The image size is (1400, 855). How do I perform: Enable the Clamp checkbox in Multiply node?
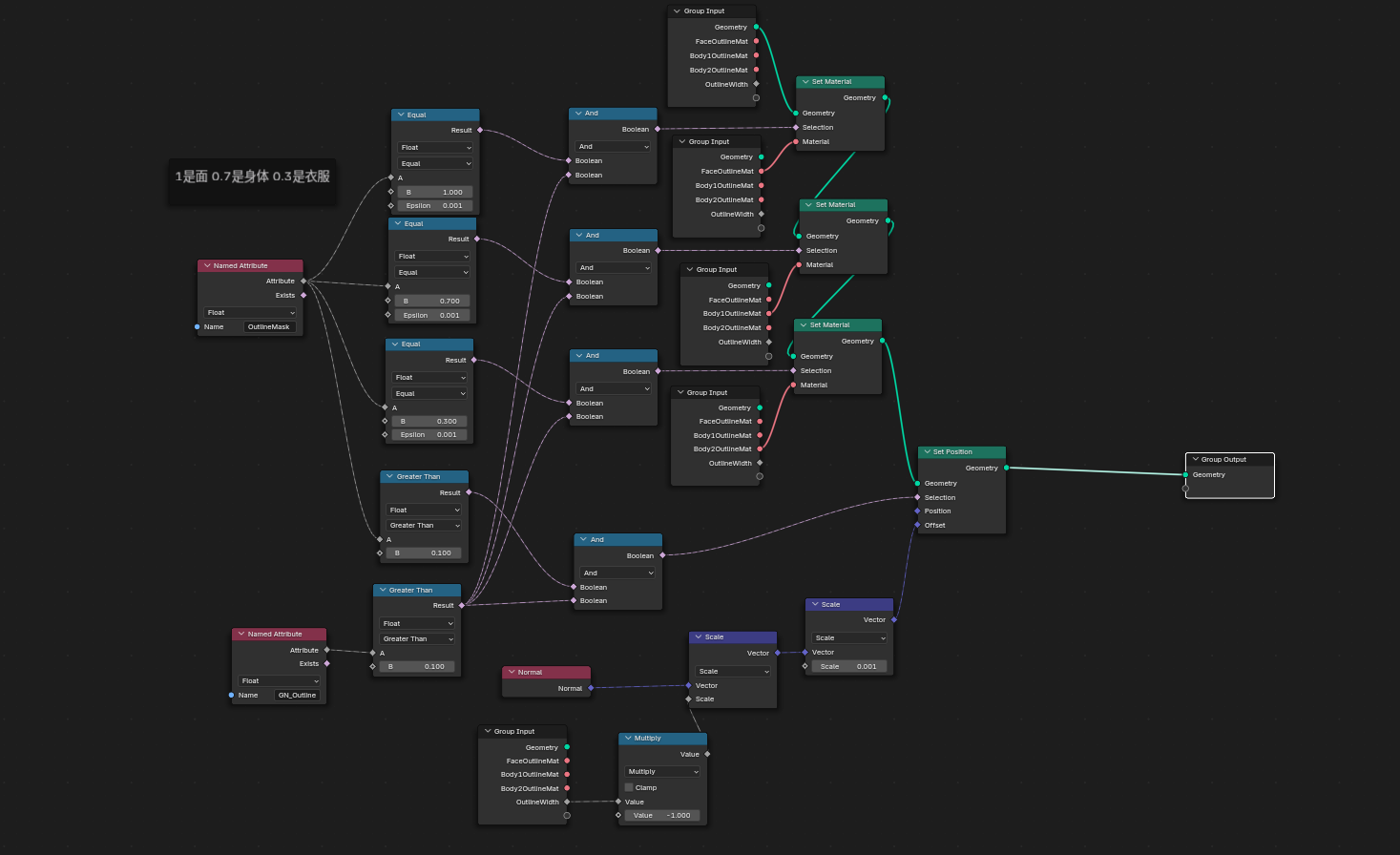coord(629,787)
